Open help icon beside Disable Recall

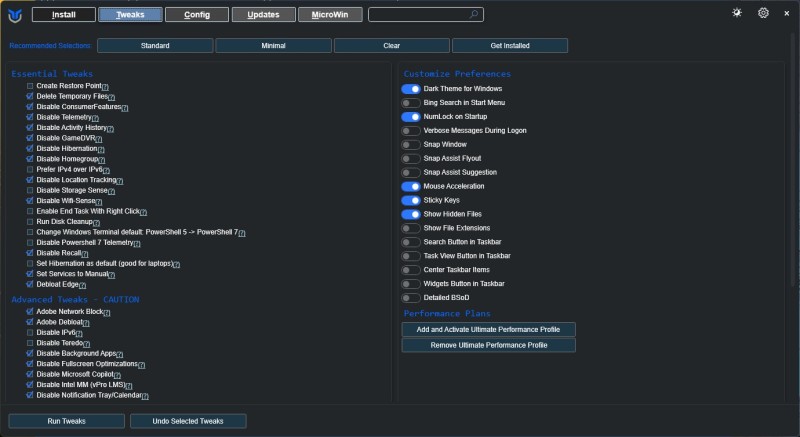(x=85, y=254)
